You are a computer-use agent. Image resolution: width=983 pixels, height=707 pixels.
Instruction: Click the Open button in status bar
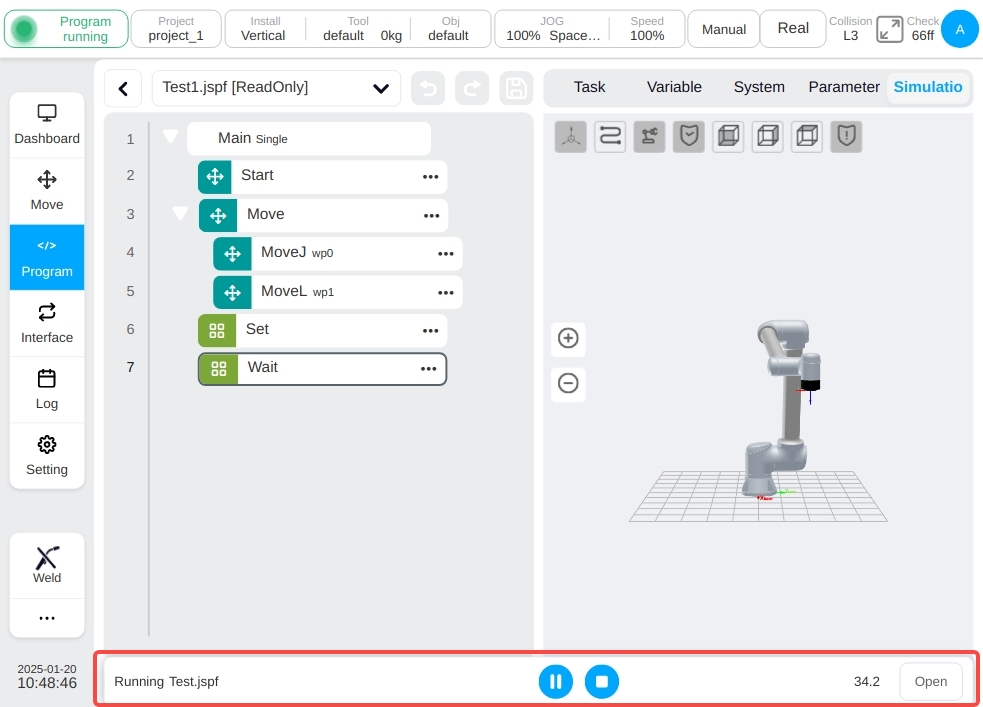point(931,681)
